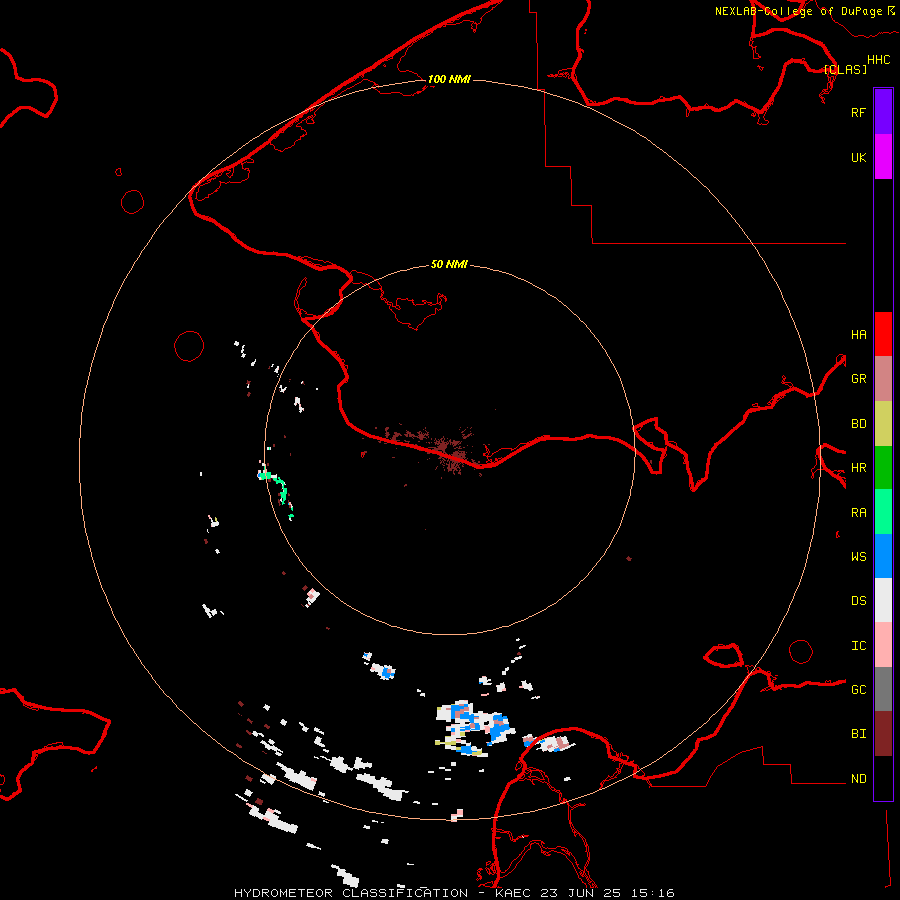Click the HA legend label
900x900 pixels.
click(858, 335)
